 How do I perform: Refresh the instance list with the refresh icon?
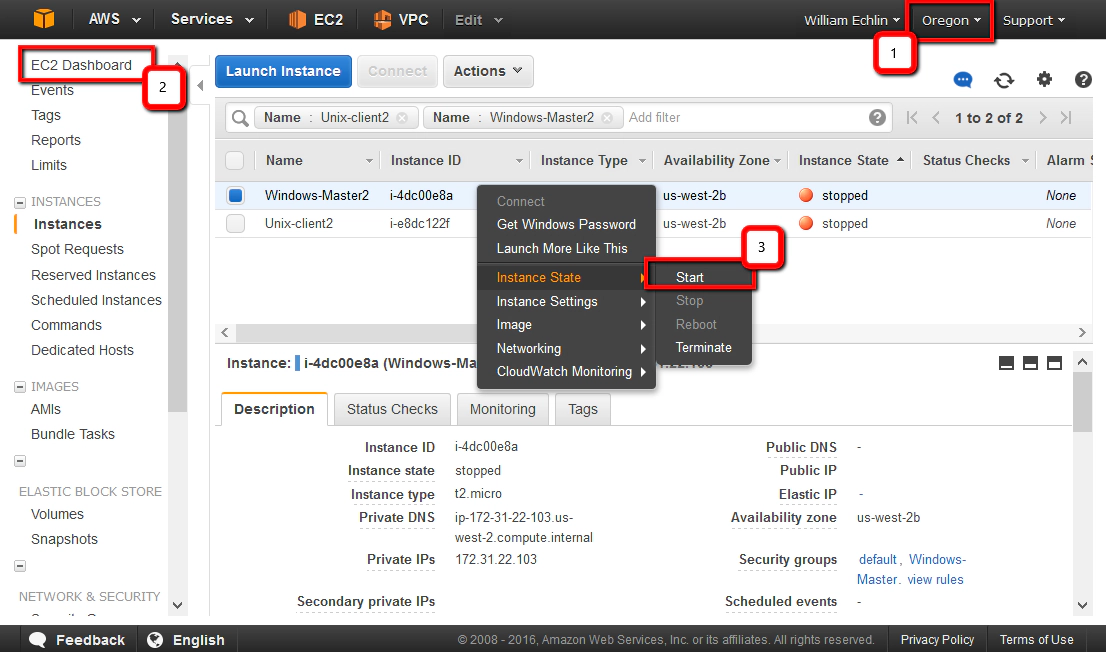point(1004,80)
